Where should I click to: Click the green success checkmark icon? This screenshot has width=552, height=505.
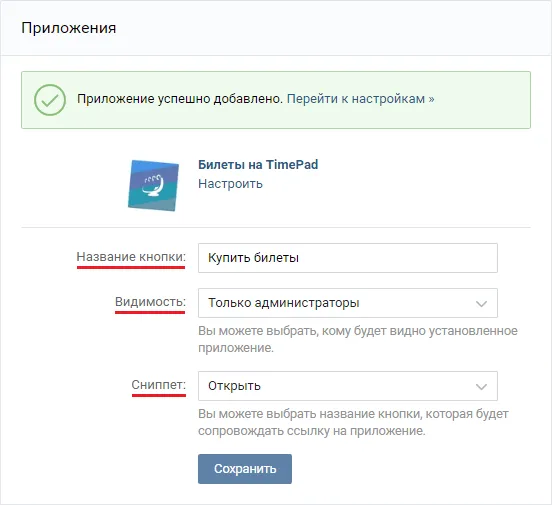click(x=50, y=100)
